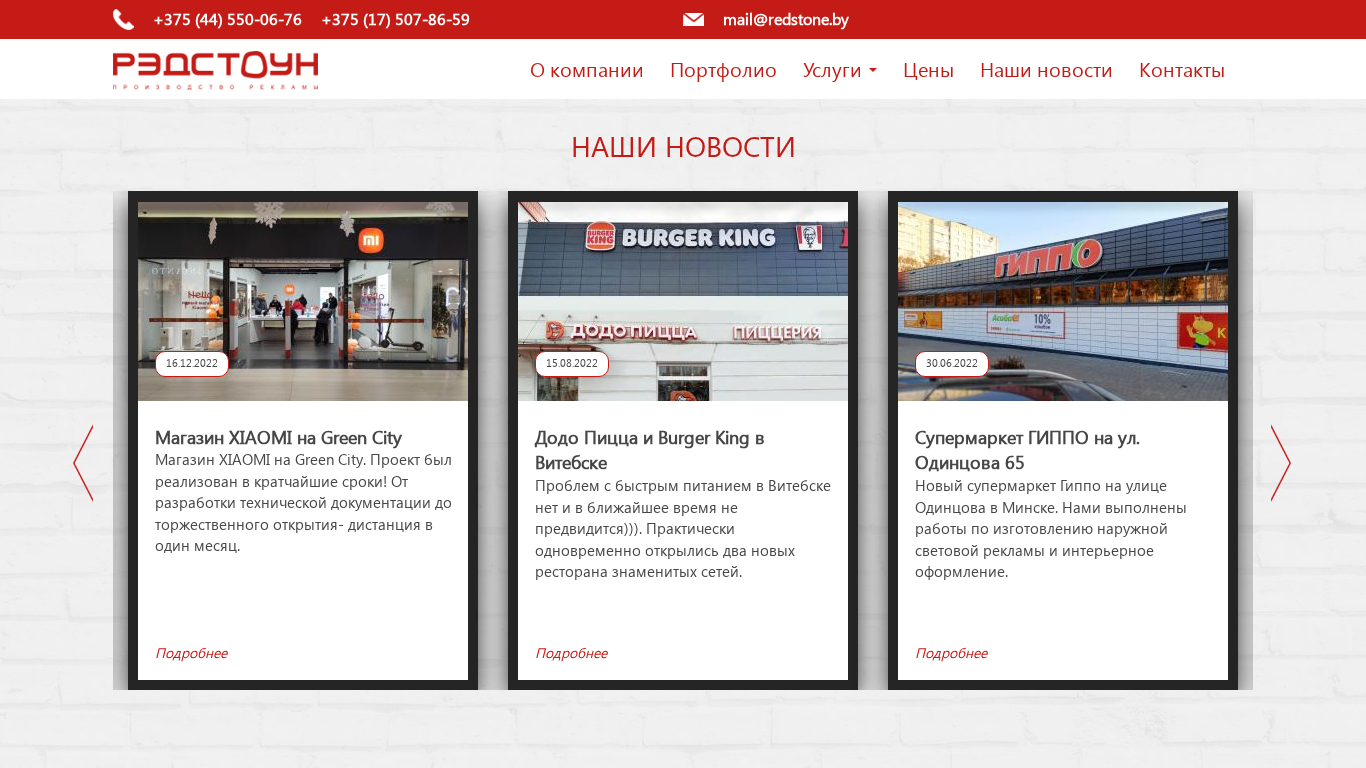Click the 30.06.2022 date badge
Screen dimensions: 1366x768
952,364
